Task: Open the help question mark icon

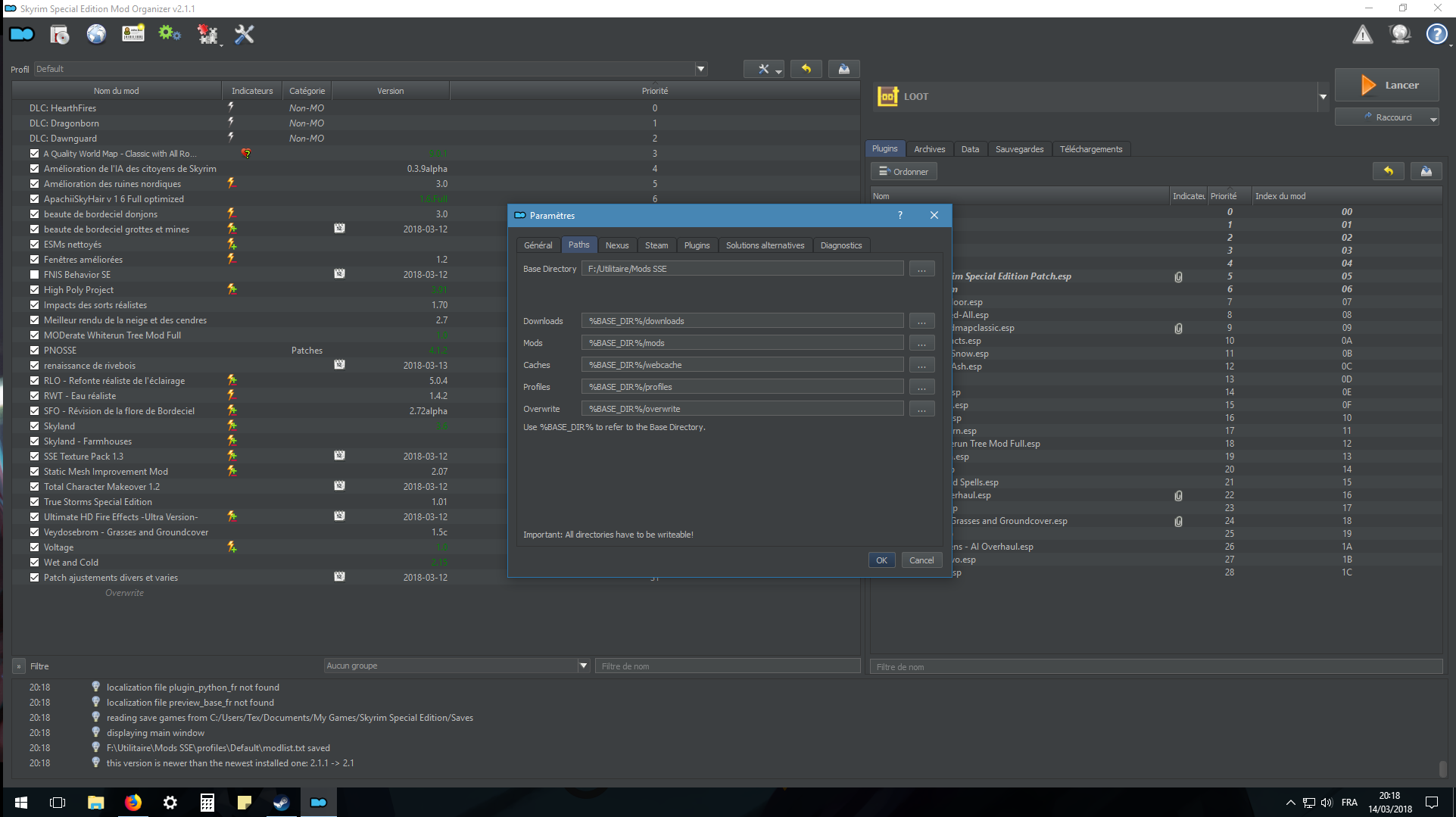Action: tap(1436, 34)
